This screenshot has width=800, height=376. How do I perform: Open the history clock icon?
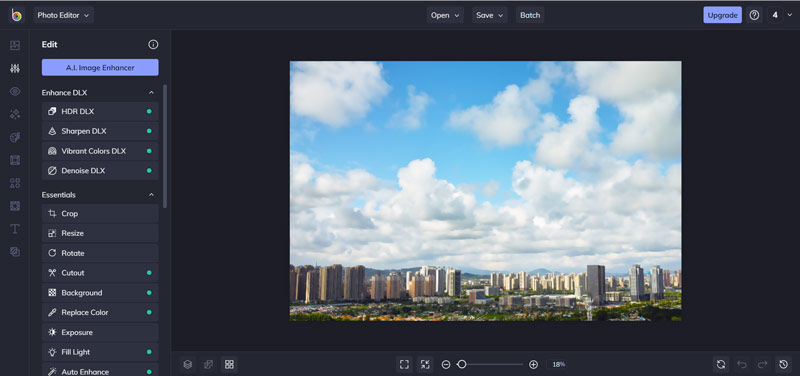point(784,364)
